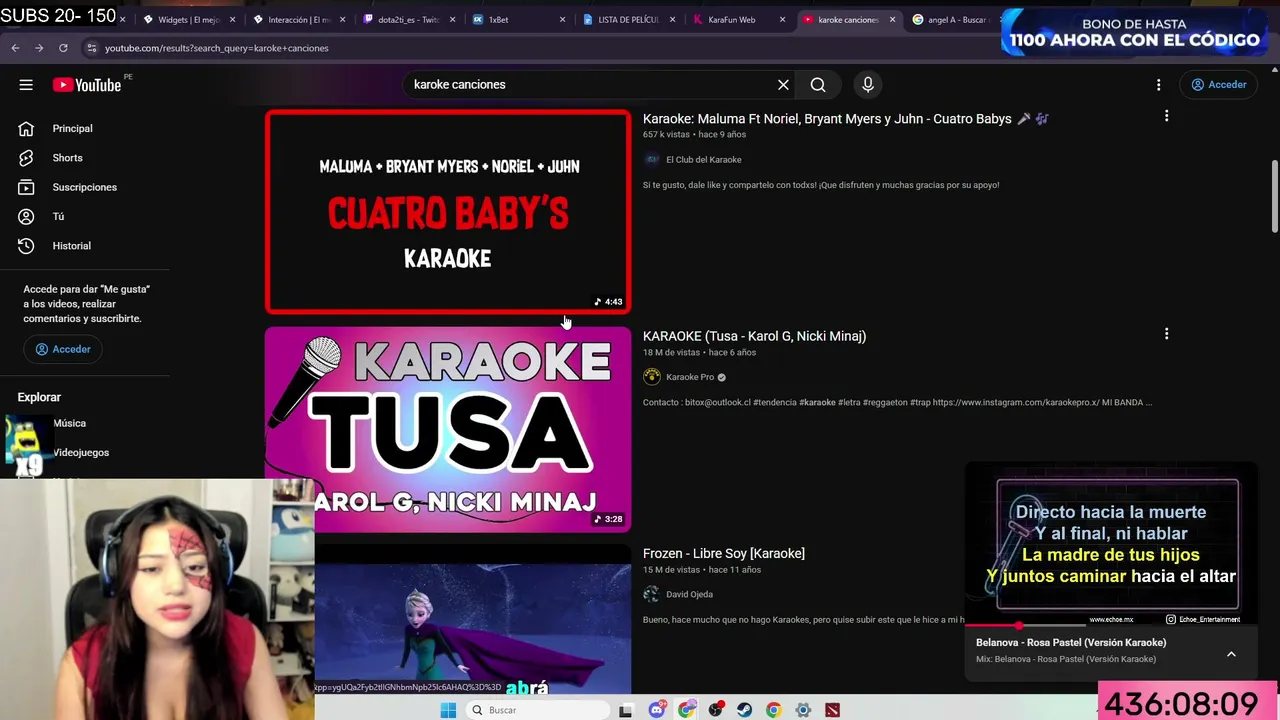
Task: Switch to the Interacción browser tab
Action: pos(298,19)
